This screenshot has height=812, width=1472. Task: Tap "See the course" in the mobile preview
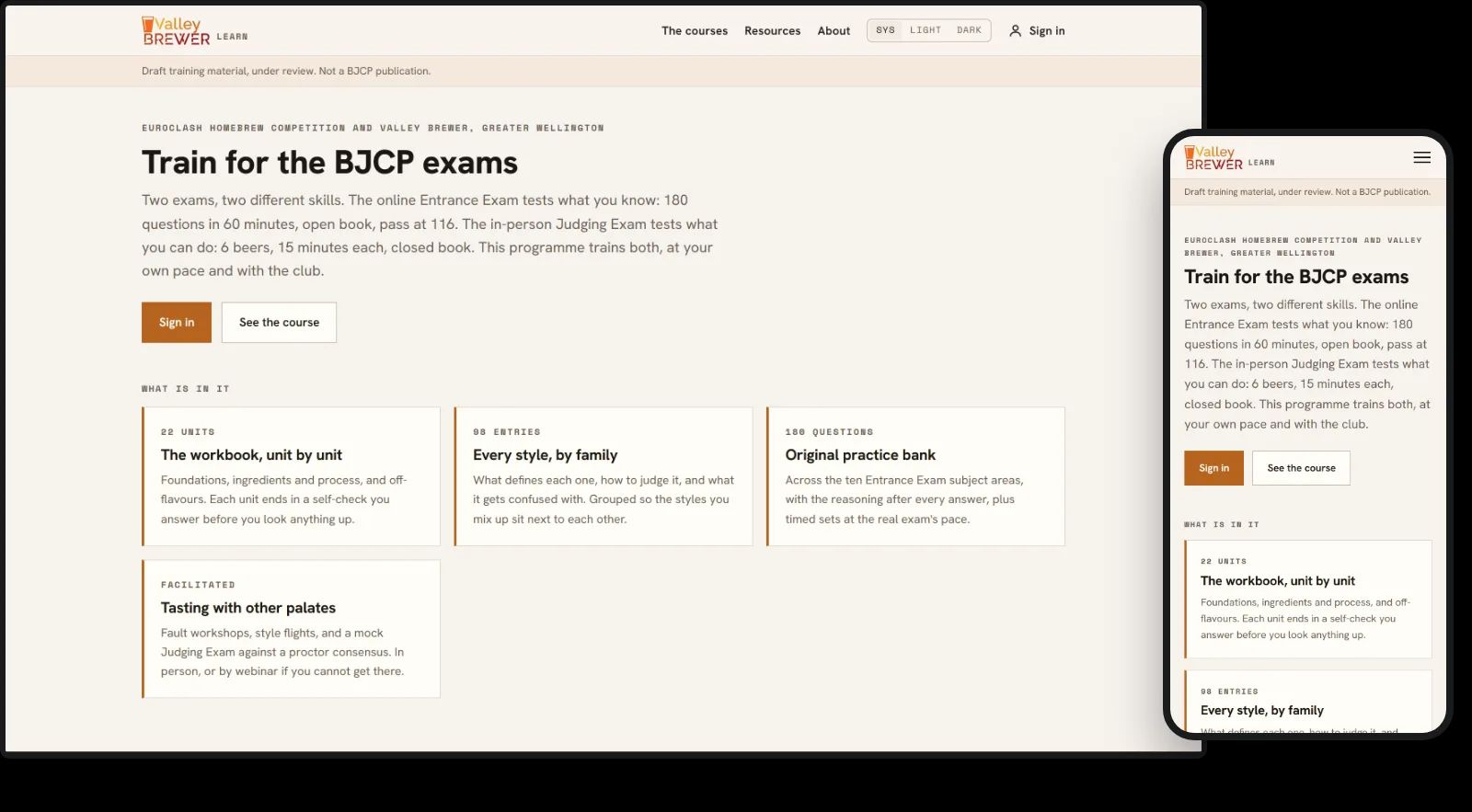(1301, 468)
